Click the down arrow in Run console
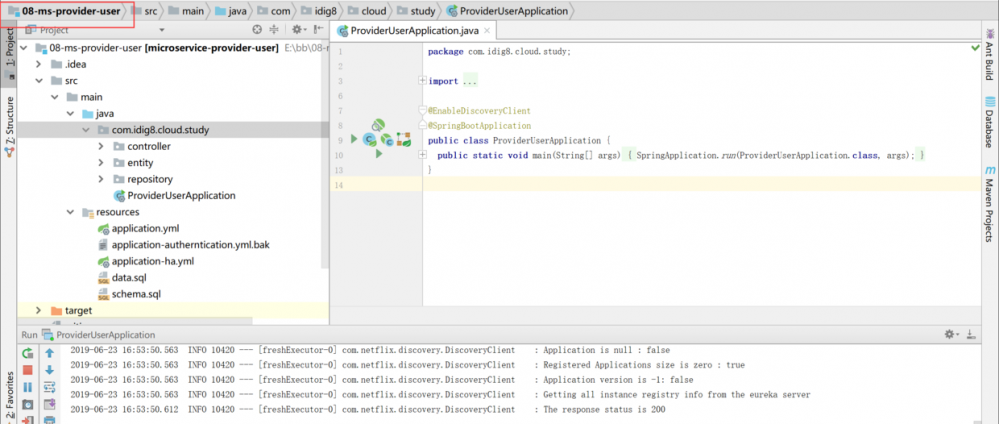999x424 pixels. [49, 370]
